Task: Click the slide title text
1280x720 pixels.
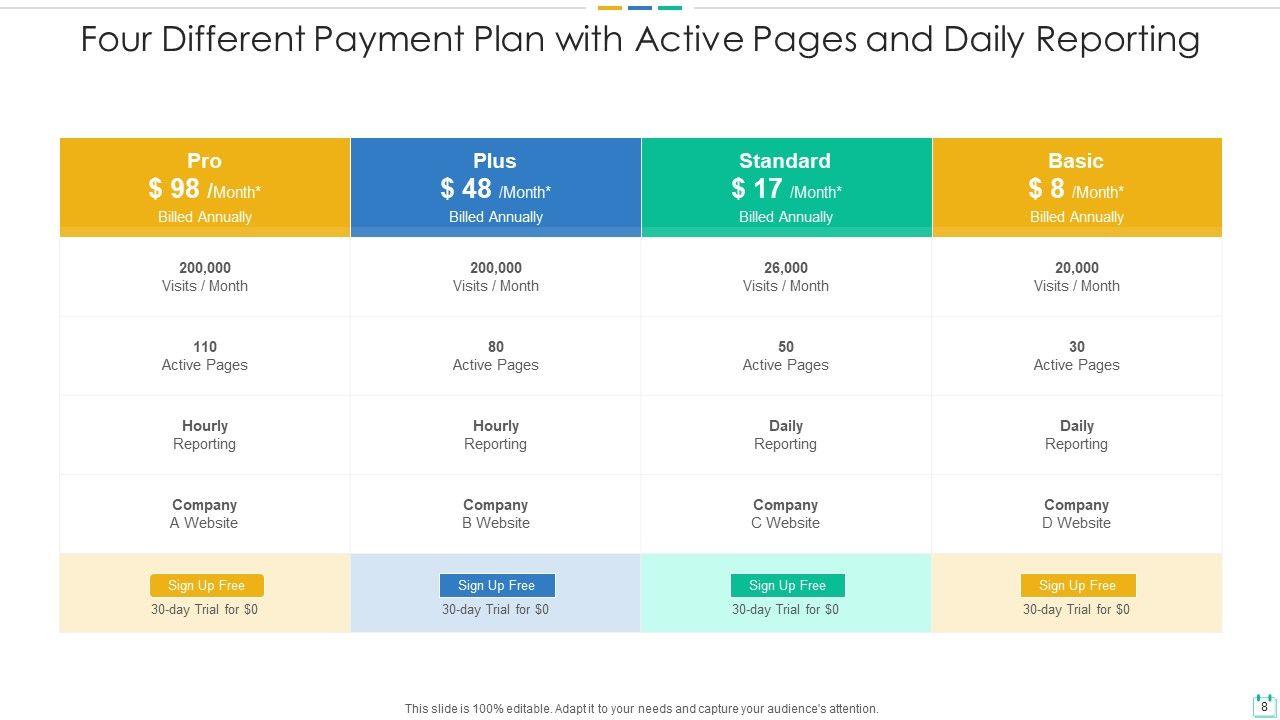Action: (640, 39)
